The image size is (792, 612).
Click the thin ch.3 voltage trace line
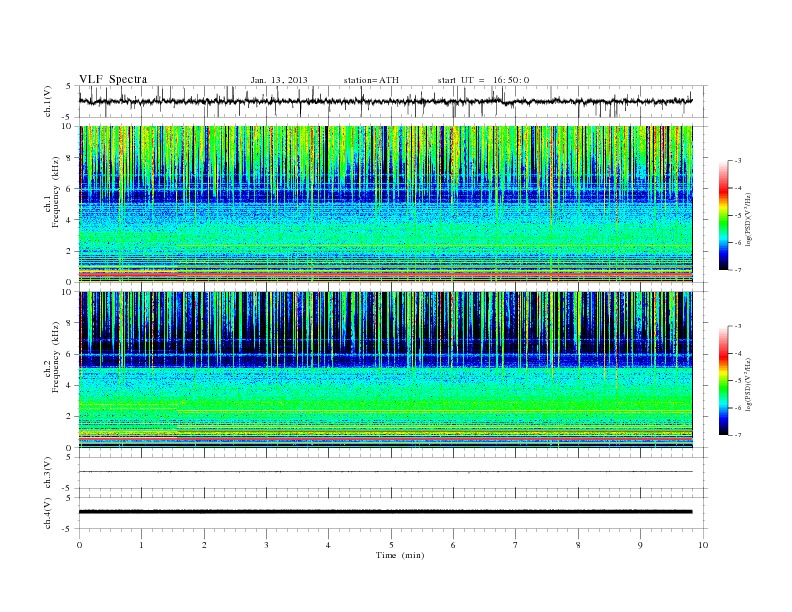tap(385, 472)
